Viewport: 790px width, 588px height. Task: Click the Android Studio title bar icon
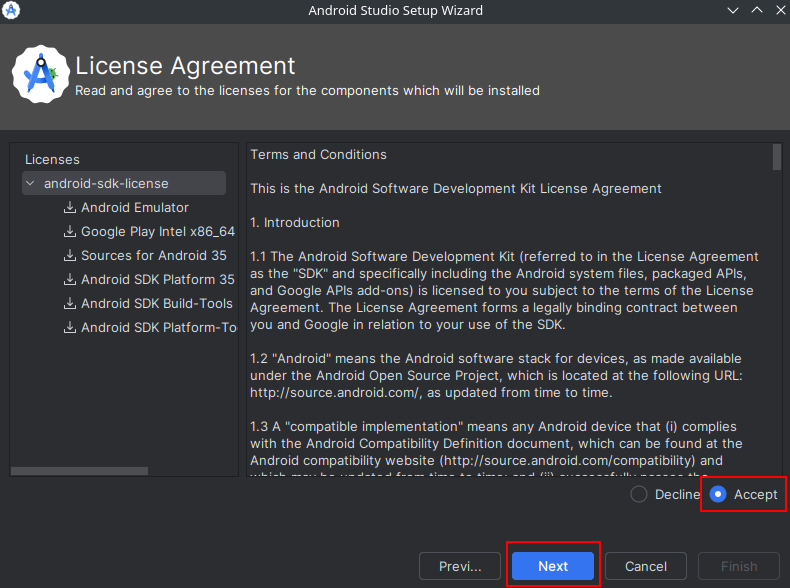pos(11,10)
